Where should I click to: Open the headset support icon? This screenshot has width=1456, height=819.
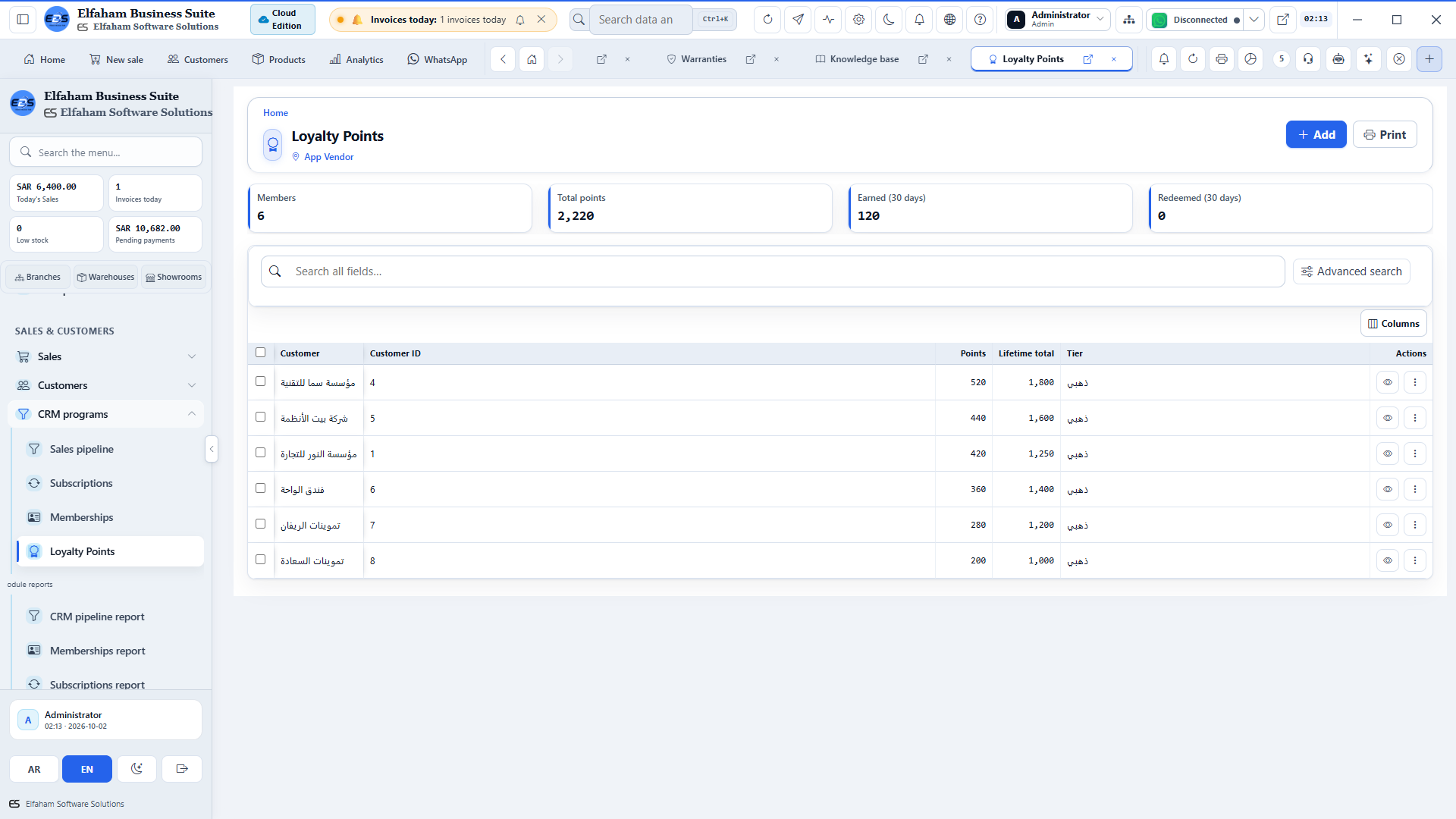tap(1308, 58)
